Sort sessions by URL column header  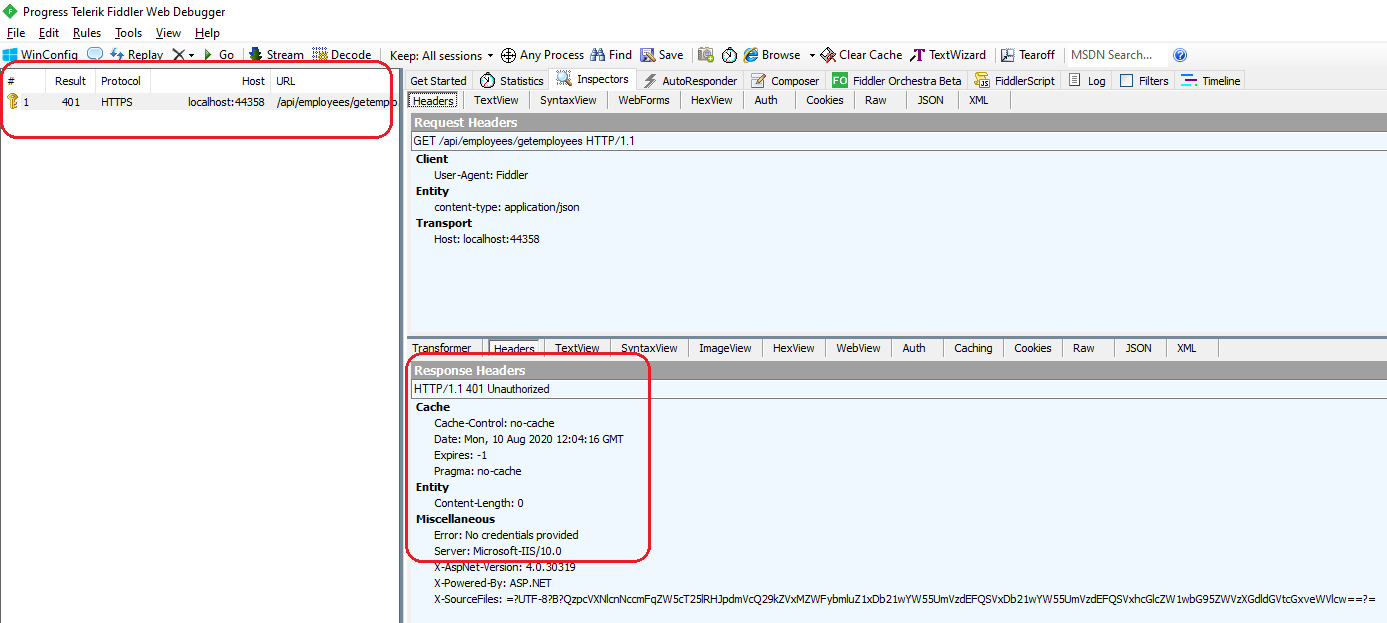point(333,81)
